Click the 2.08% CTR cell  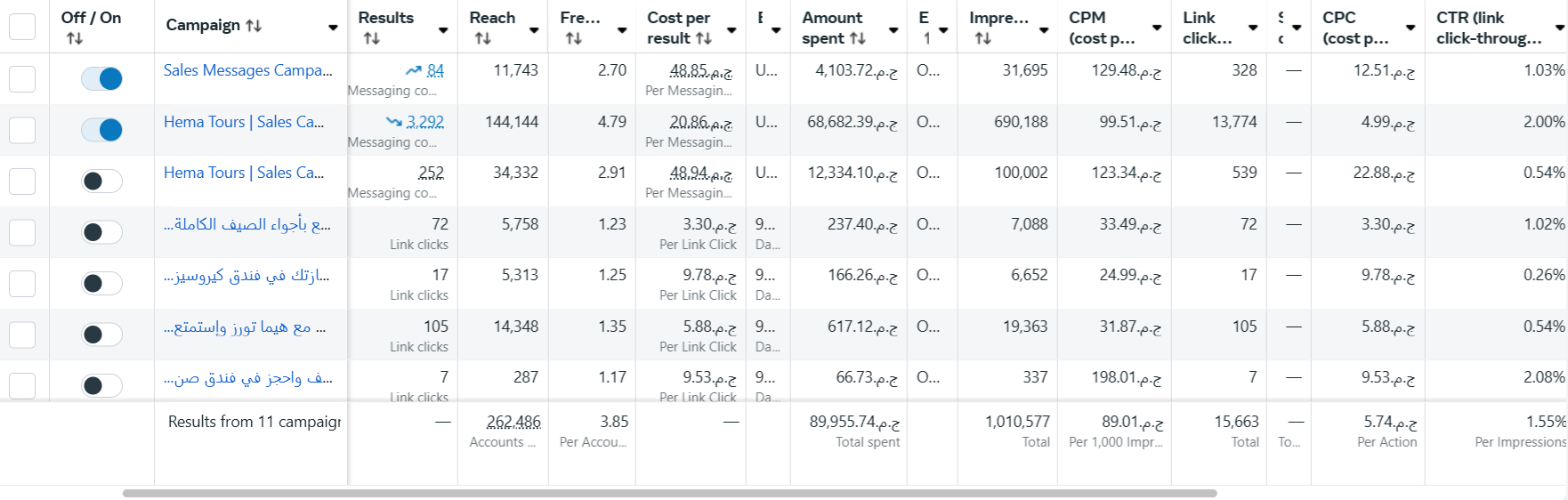1544,377
